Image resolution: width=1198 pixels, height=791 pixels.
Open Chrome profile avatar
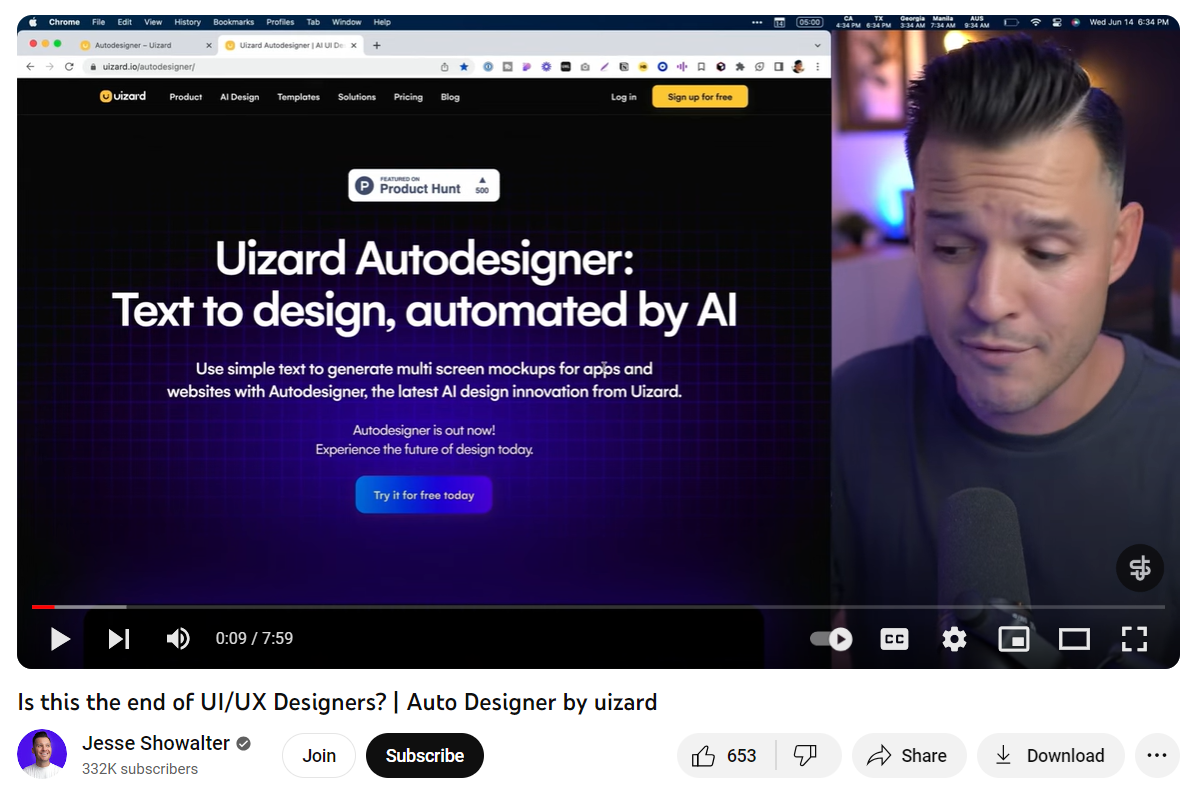(x=798, y=66)
